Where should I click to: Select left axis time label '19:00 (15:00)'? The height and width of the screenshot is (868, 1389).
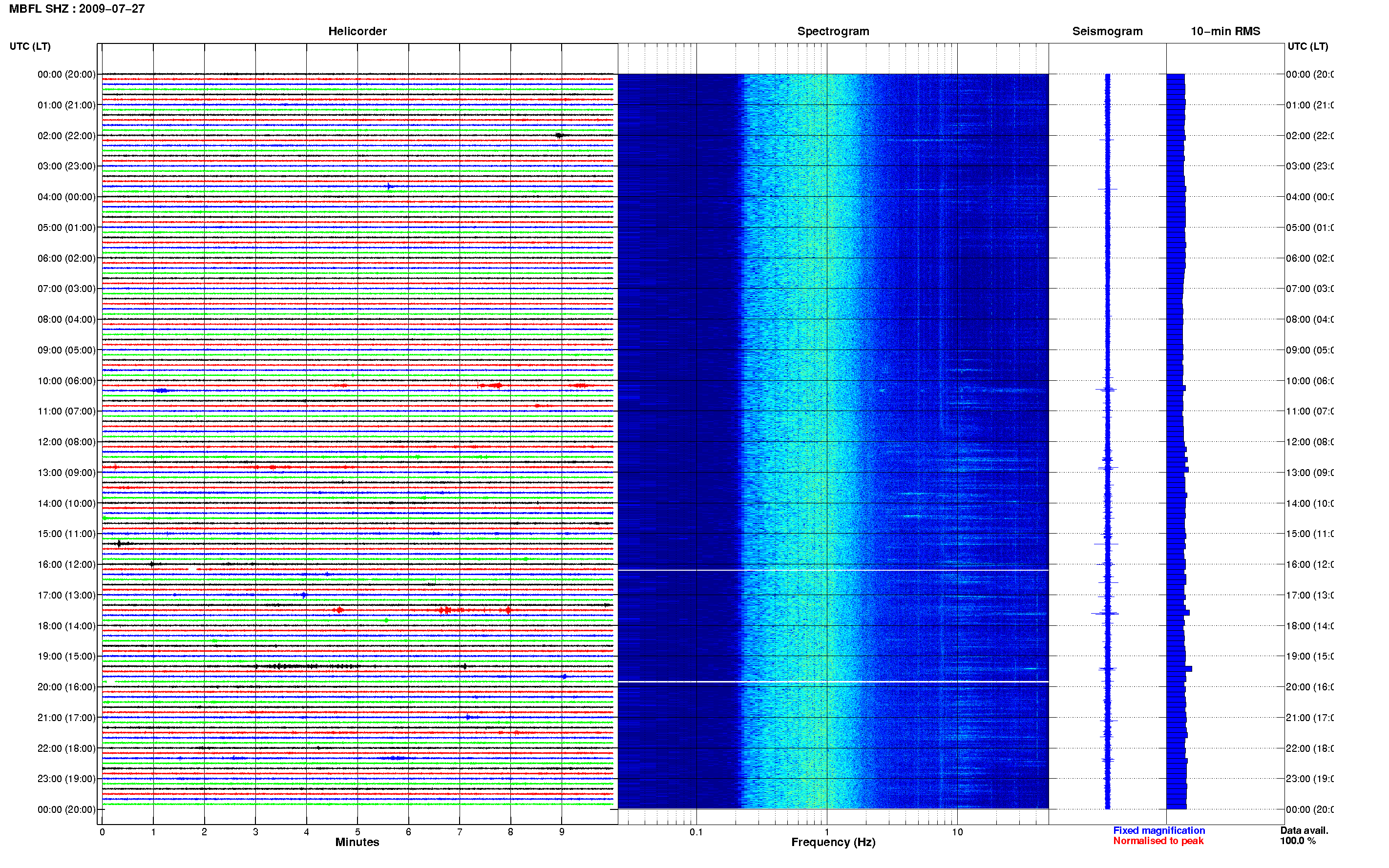tap(66, 656)
